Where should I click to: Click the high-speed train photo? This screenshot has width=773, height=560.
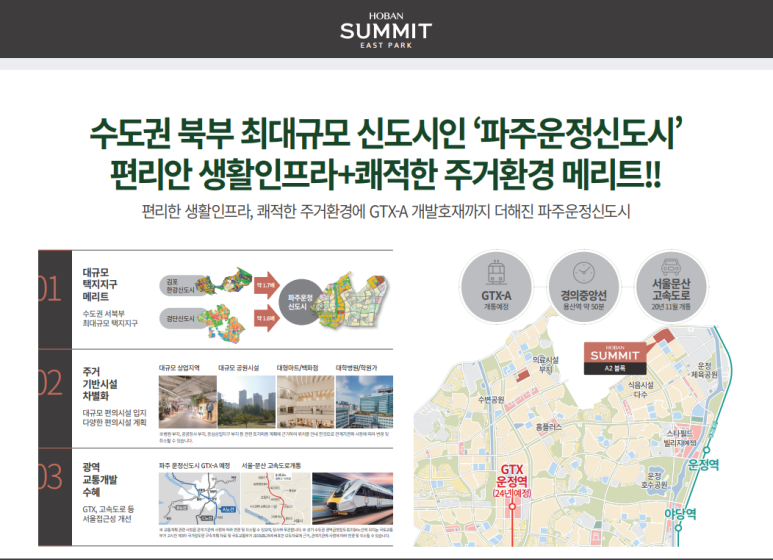[352, 499]
